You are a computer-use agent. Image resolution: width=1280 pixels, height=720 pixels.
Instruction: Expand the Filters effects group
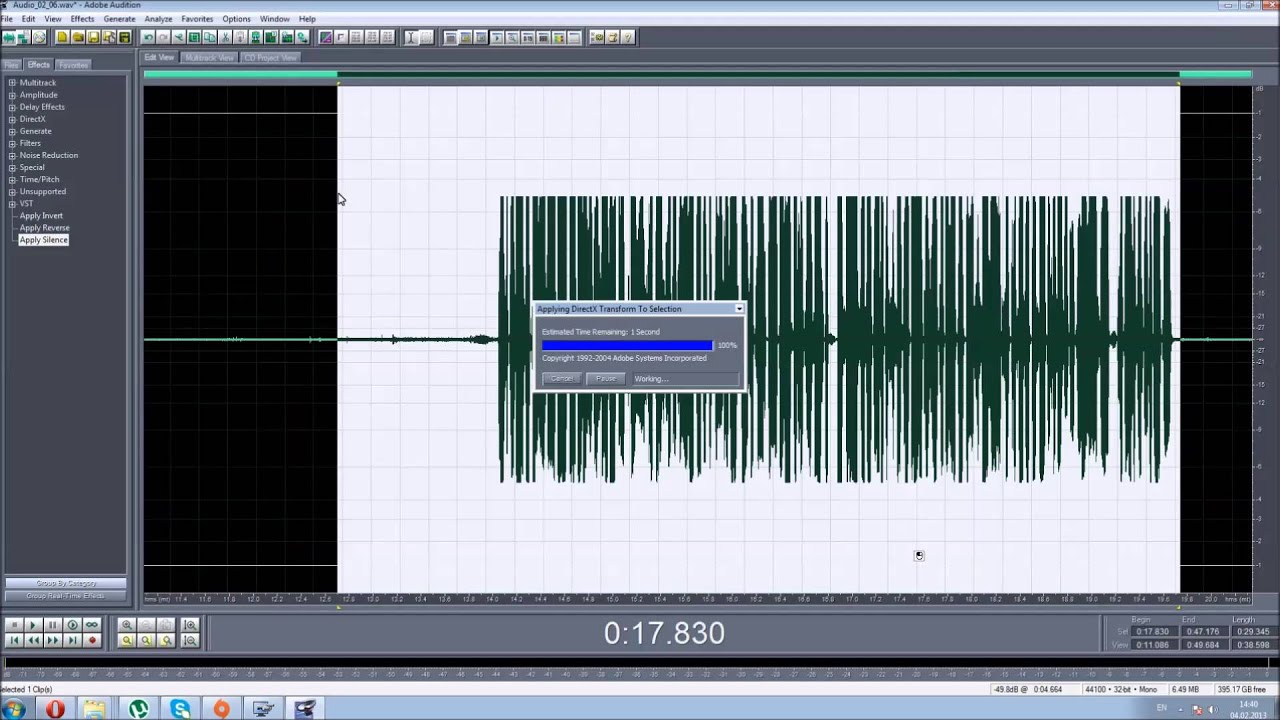coord(12,143)
